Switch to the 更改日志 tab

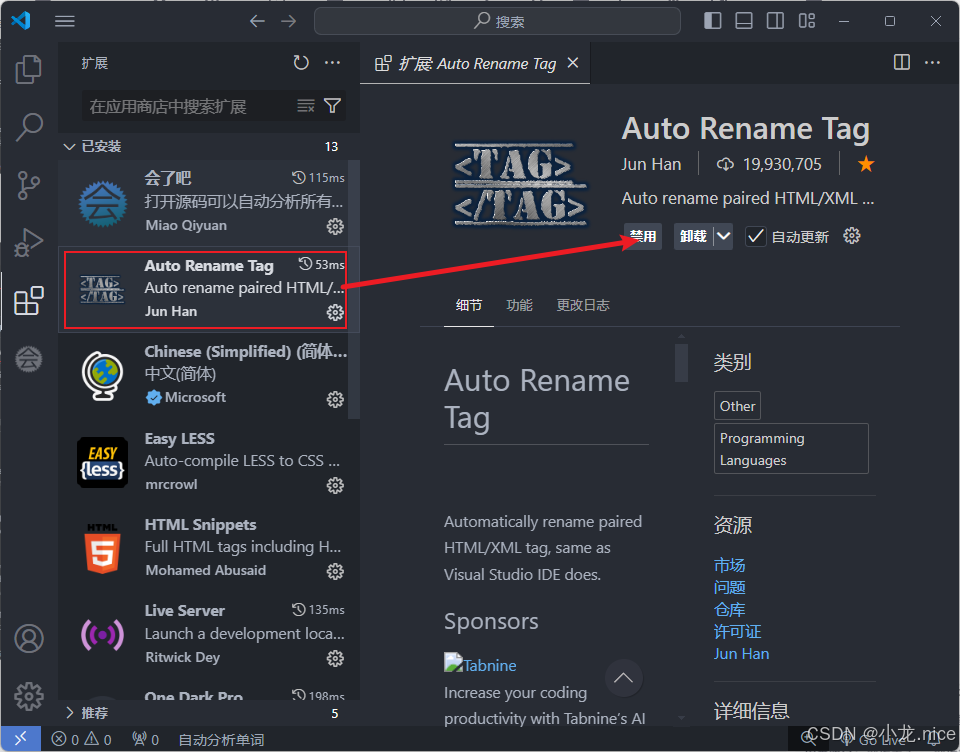coord(583,305)
